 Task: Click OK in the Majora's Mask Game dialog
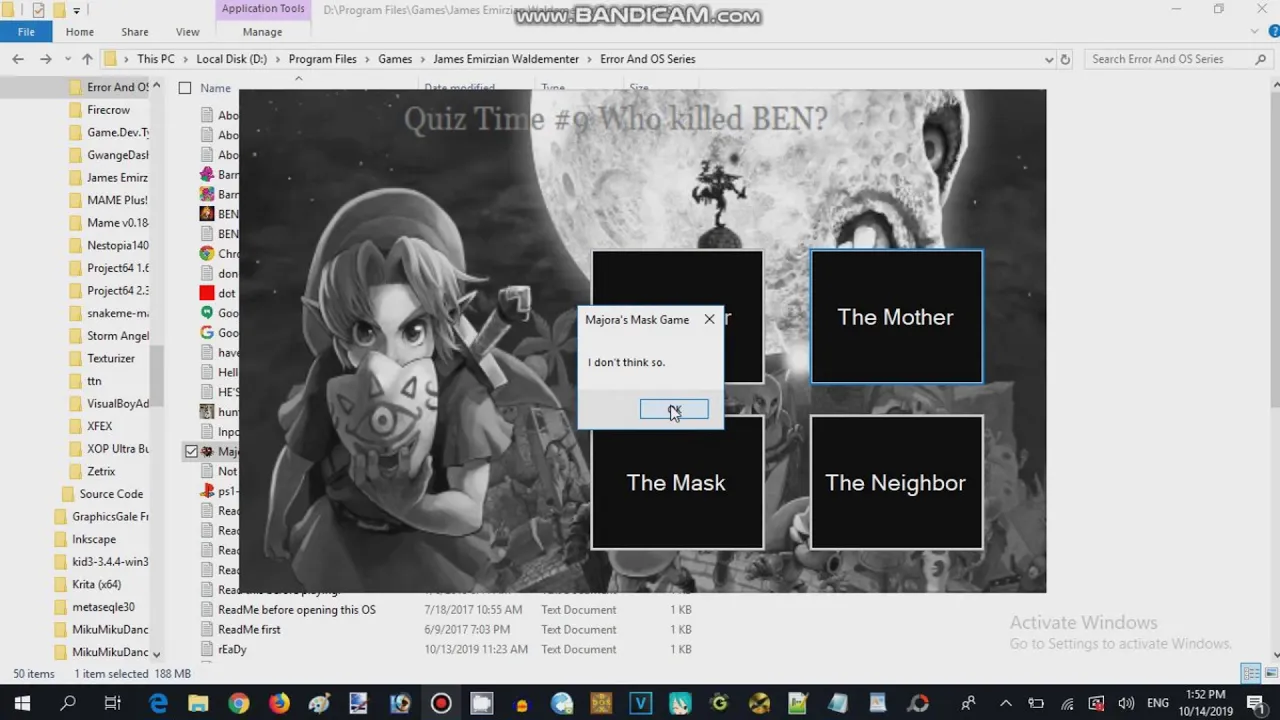pos(674,410)
